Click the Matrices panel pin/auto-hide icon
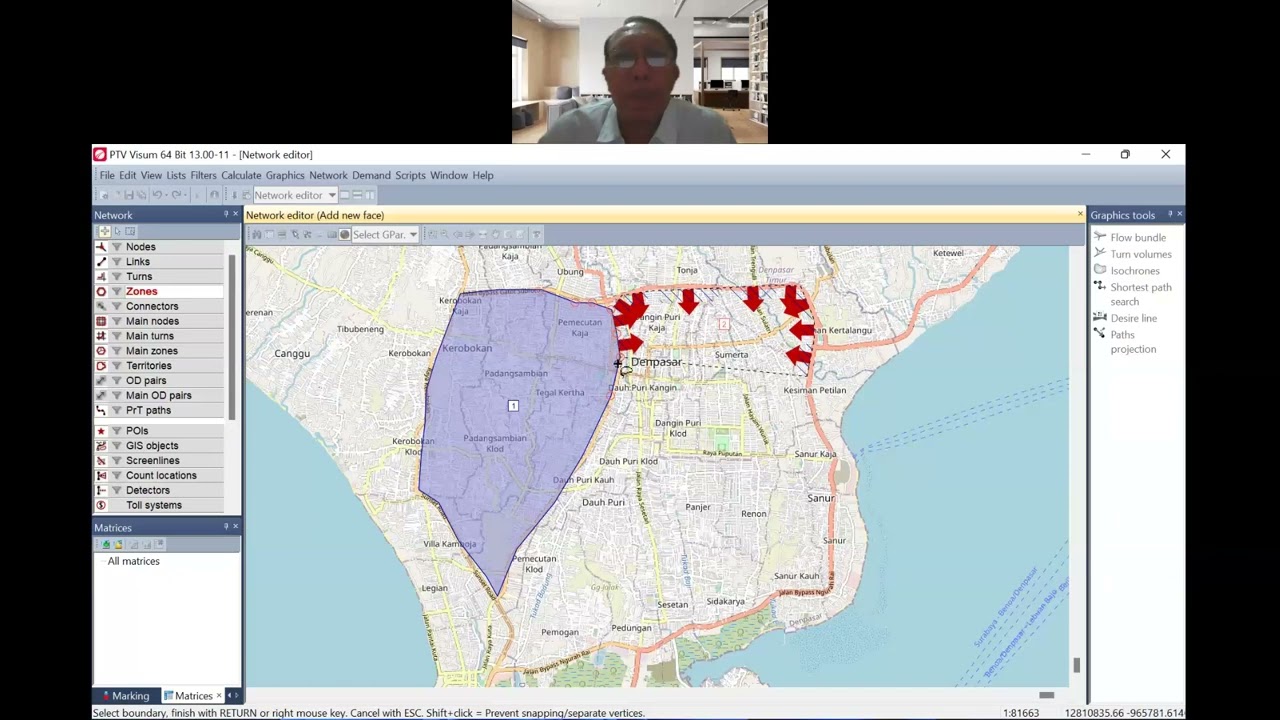This screenshot has height=720, width=1280. click(226, 527)
